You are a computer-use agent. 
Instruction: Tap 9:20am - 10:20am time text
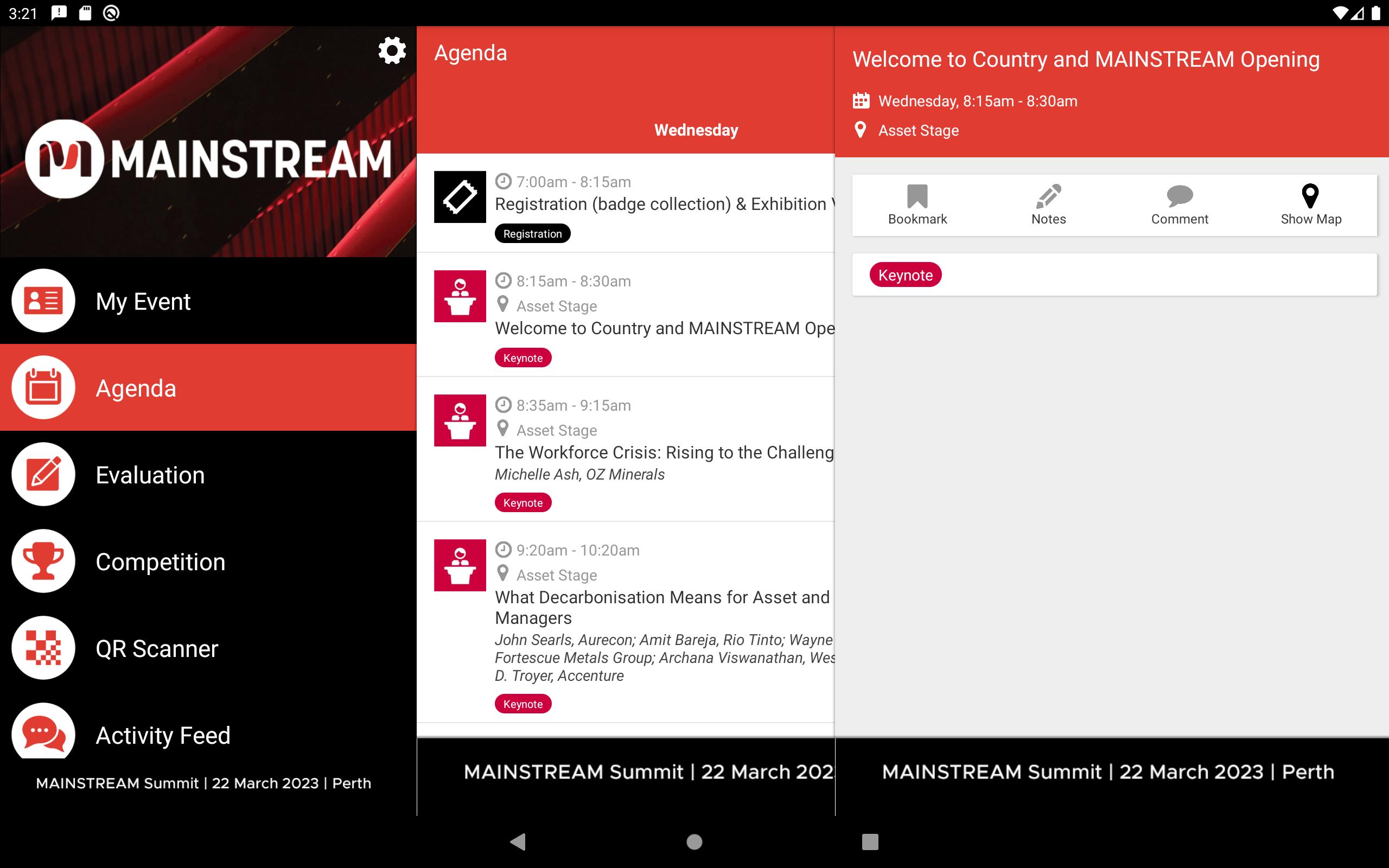click(577, 550)
